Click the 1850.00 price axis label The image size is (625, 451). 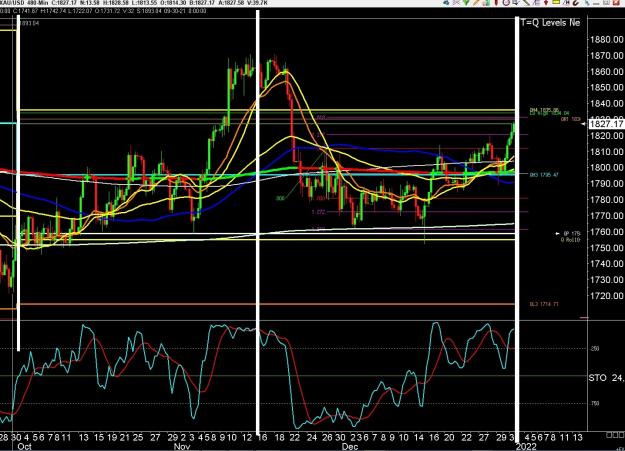tap(607, 87)
